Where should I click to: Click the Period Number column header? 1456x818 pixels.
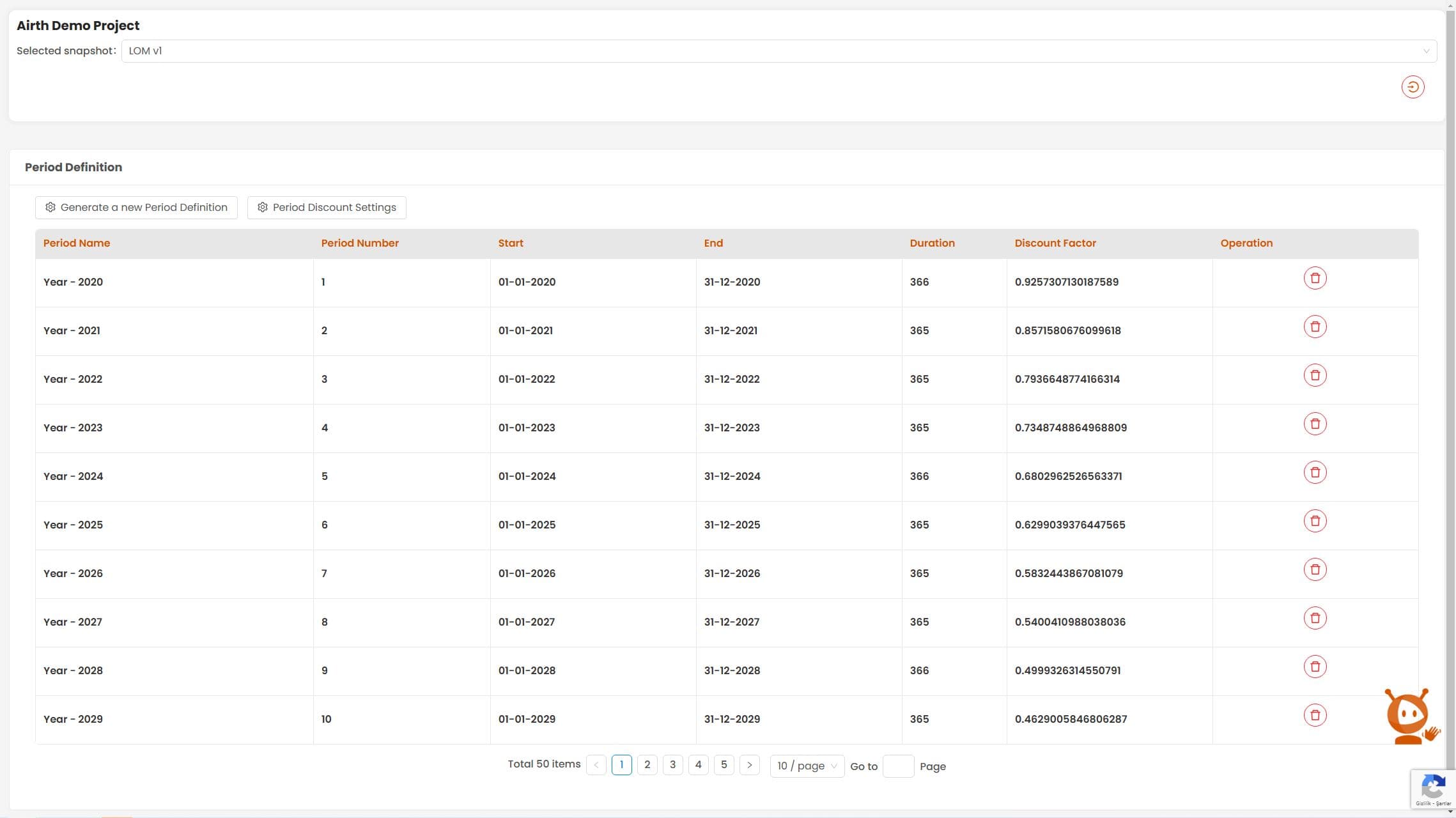[x=360, y=243]
